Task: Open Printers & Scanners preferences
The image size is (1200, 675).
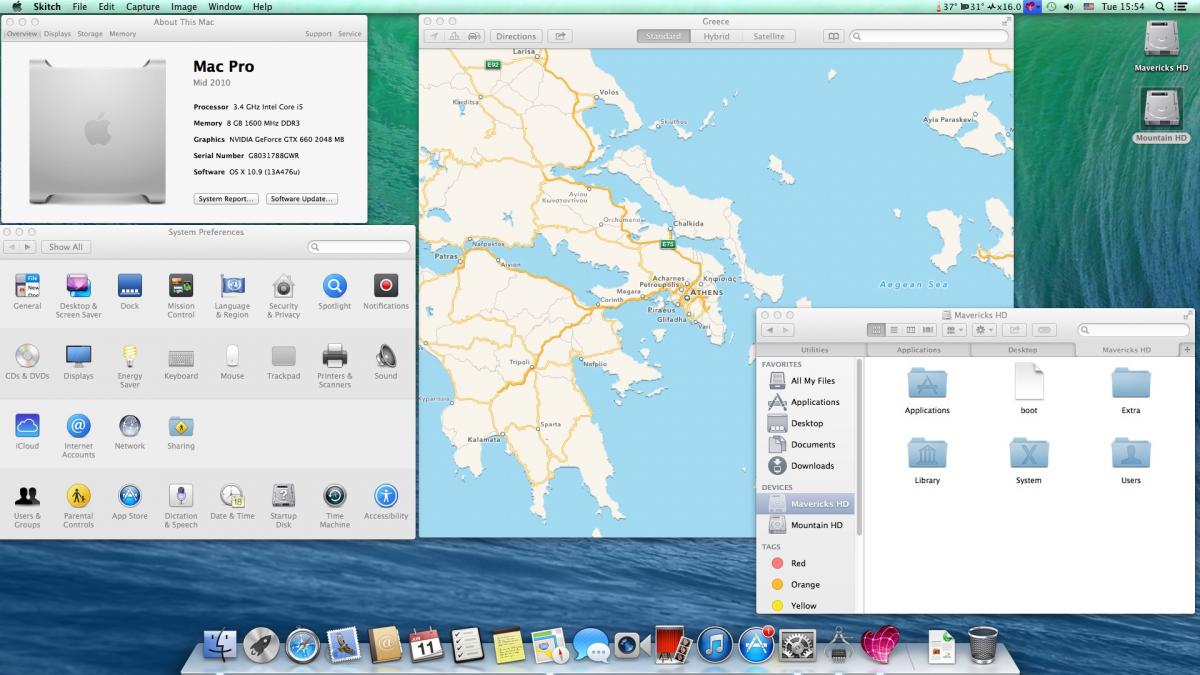Action: pos(335,365)
